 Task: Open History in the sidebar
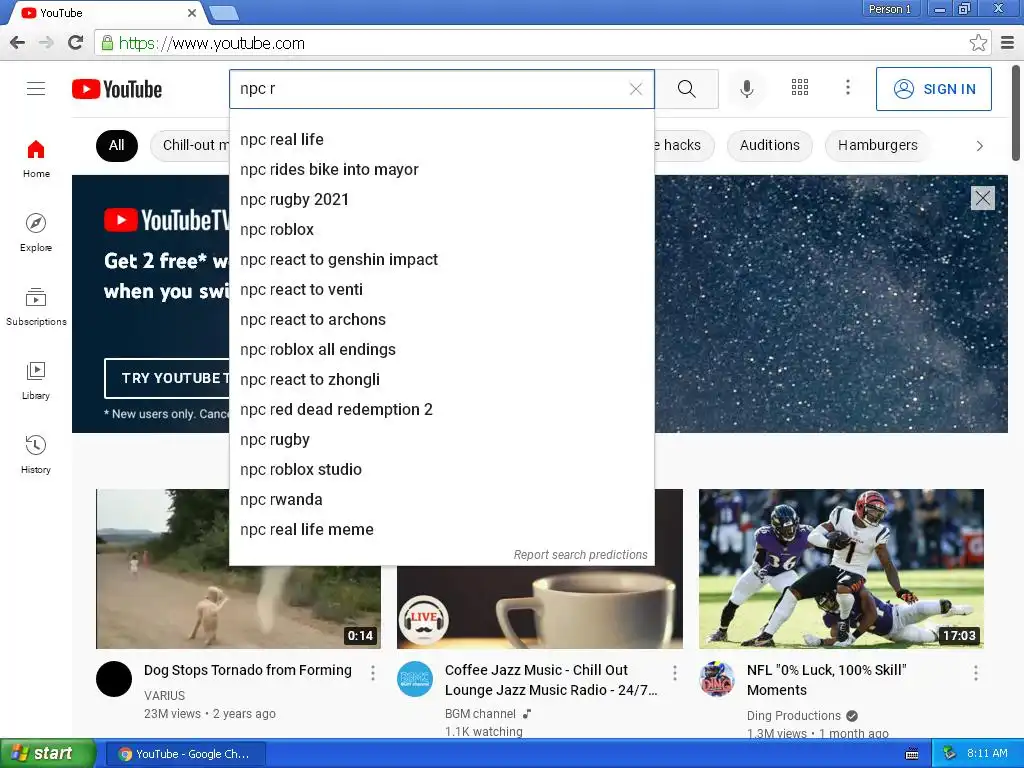36,455
